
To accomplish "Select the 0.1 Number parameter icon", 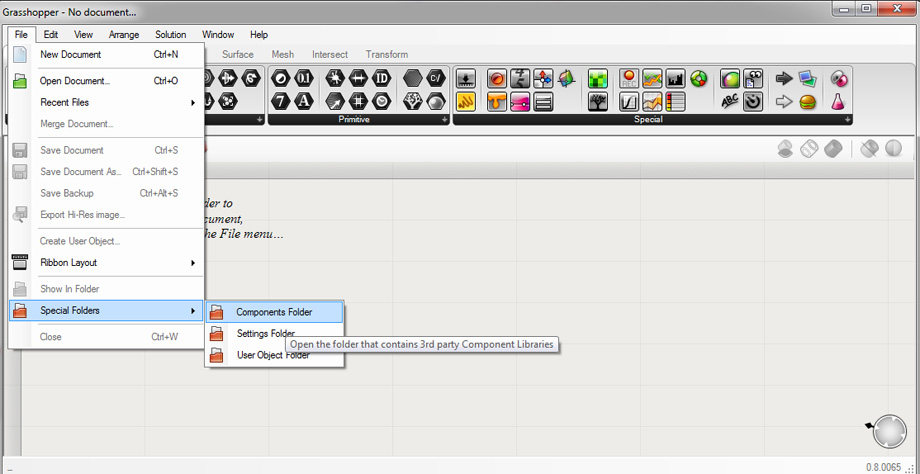I will (303, 78).
